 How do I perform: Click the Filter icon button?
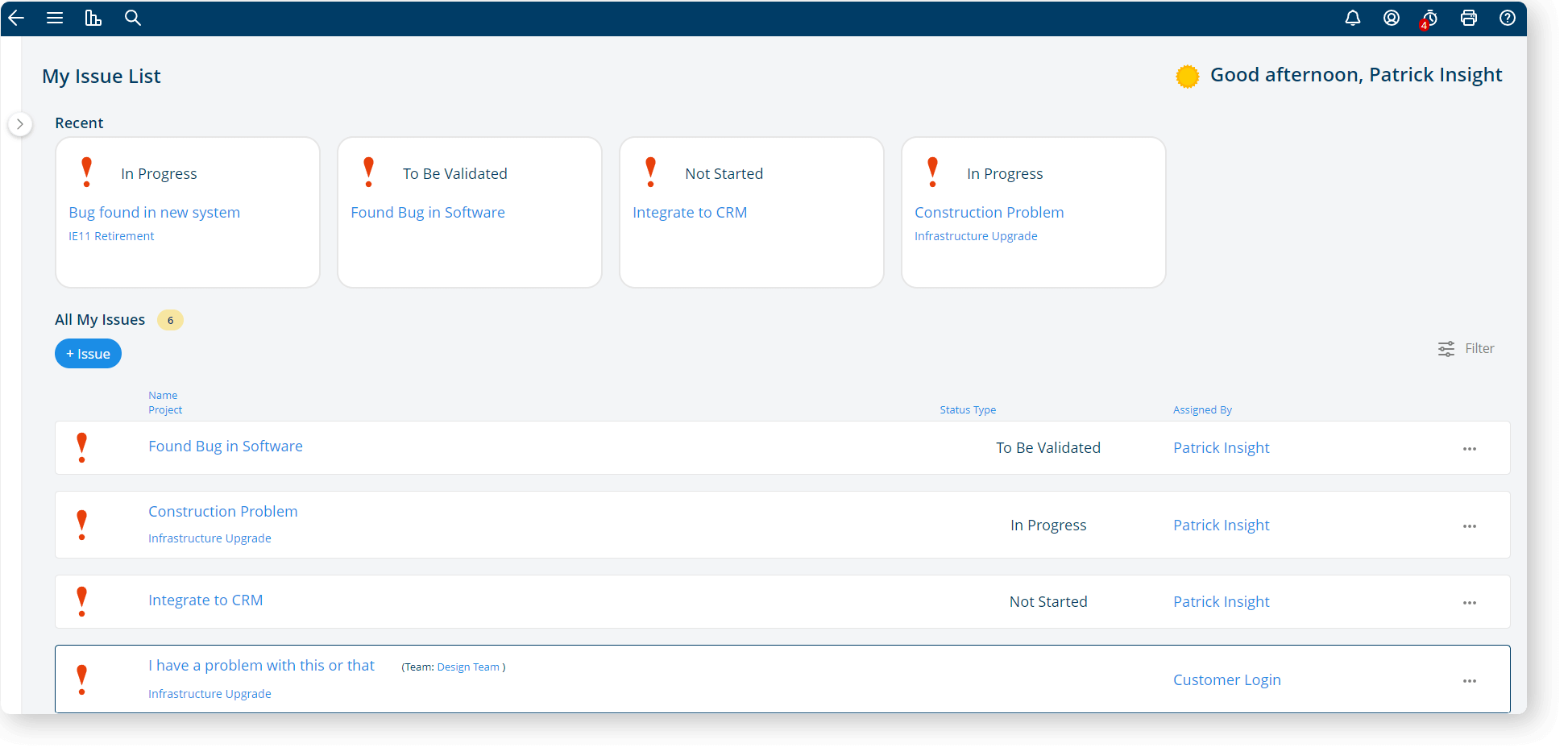tap(1466, 348)
